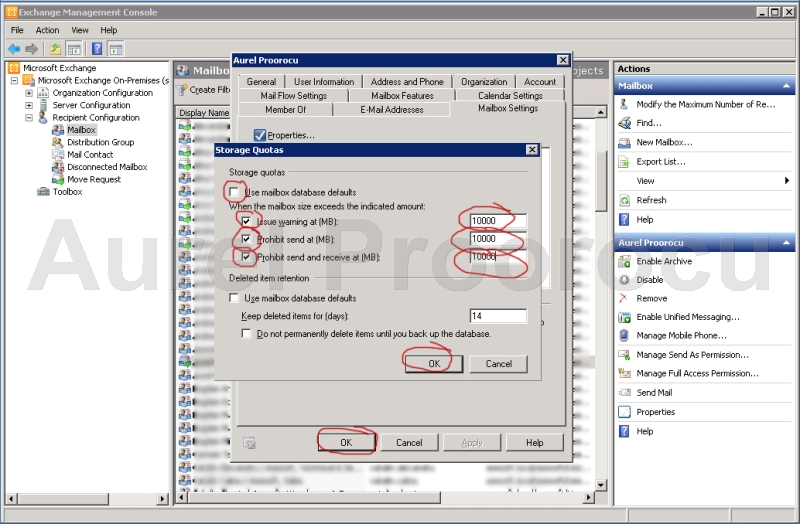This screenshot has width=800, height=524.
Task: Open the File menu
Action: pos(17,30)
